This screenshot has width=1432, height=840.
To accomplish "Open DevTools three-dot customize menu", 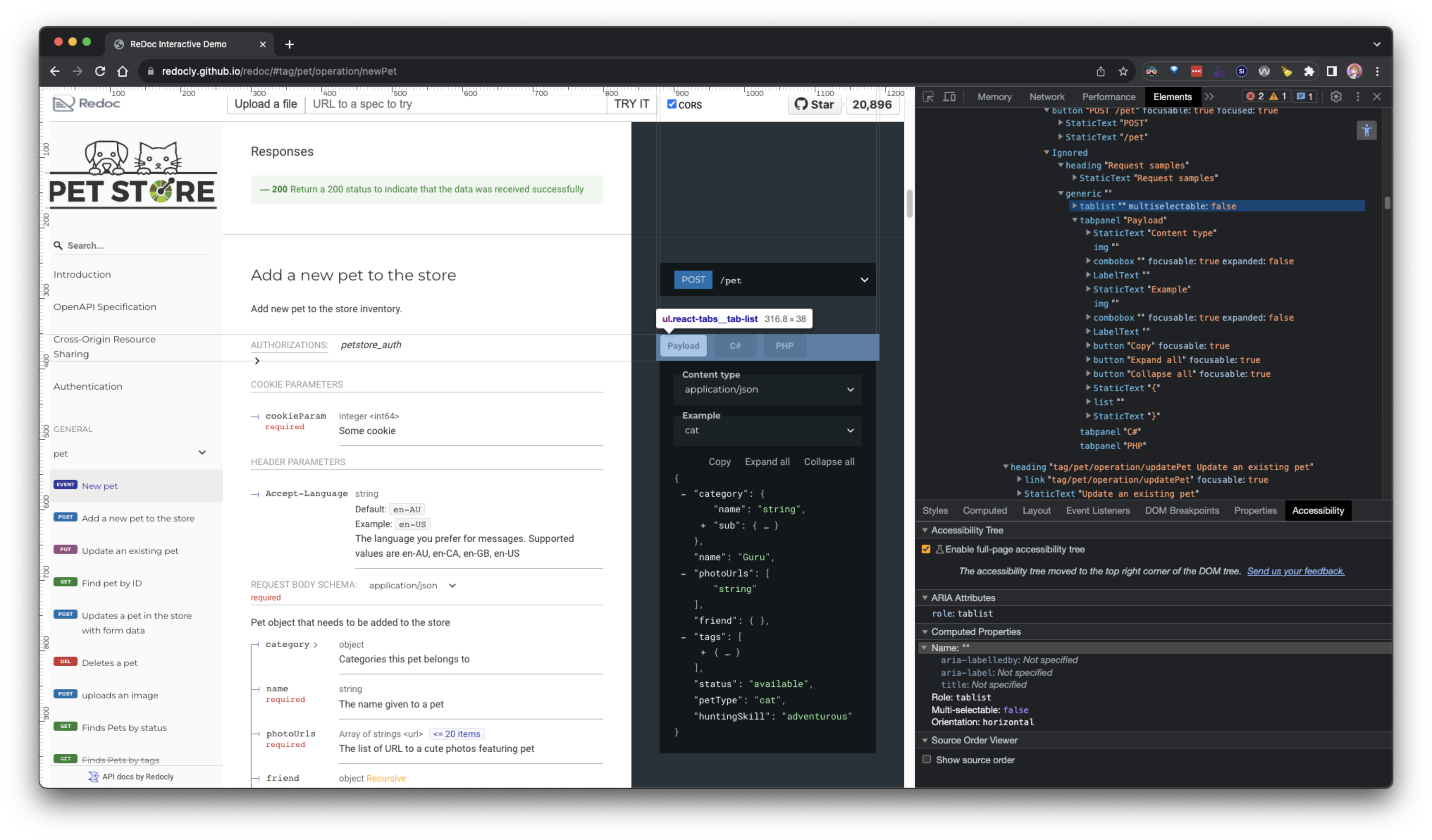I will [x=1358, y=97].
